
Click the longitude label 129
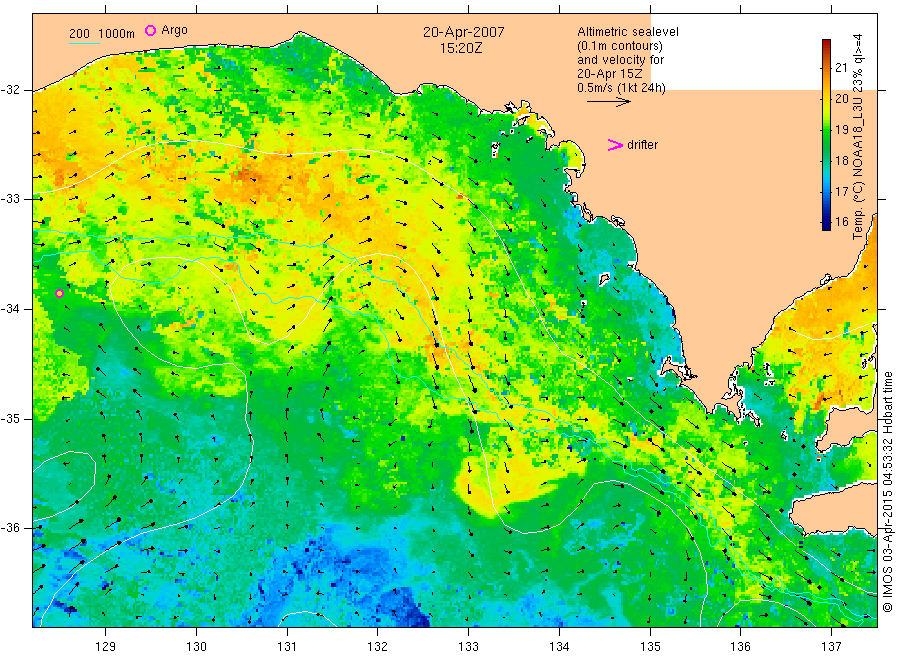(106, 647)
